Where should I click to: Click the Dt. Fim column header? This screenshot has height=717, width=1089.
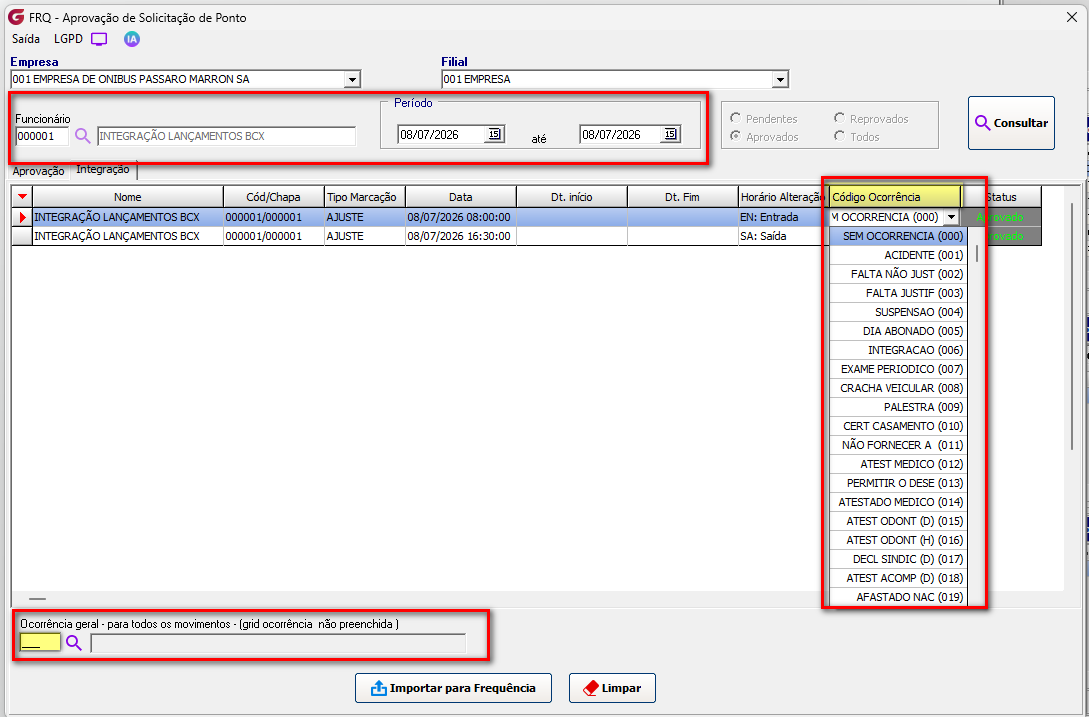click(682, 197)
